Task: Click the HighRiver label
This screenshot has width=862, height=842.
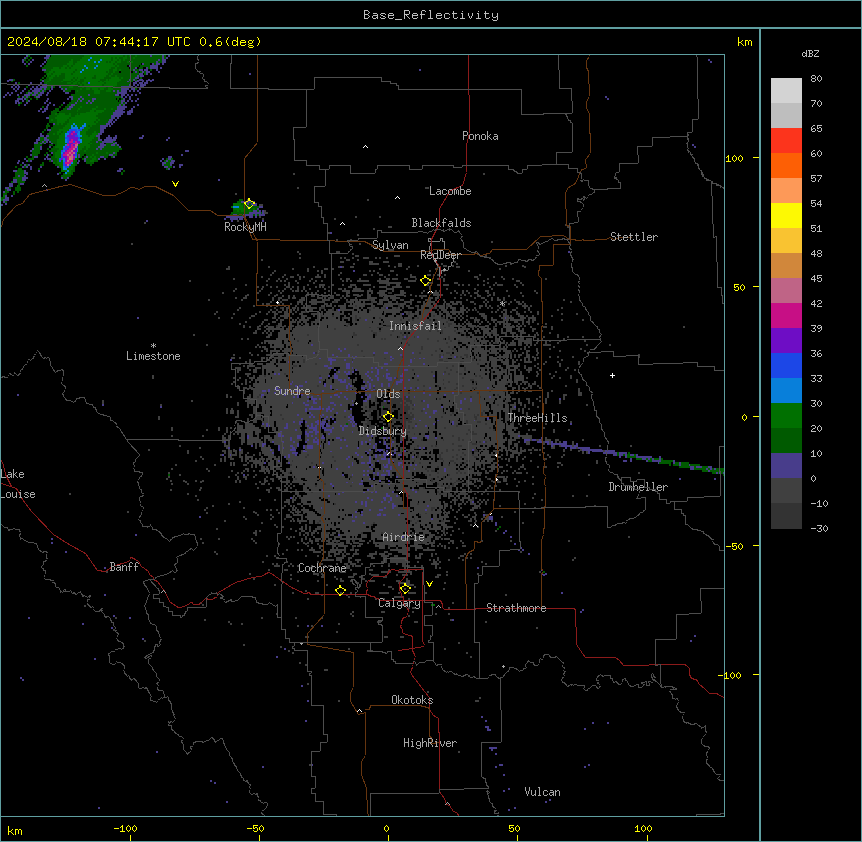Action: tap(430, 743)
